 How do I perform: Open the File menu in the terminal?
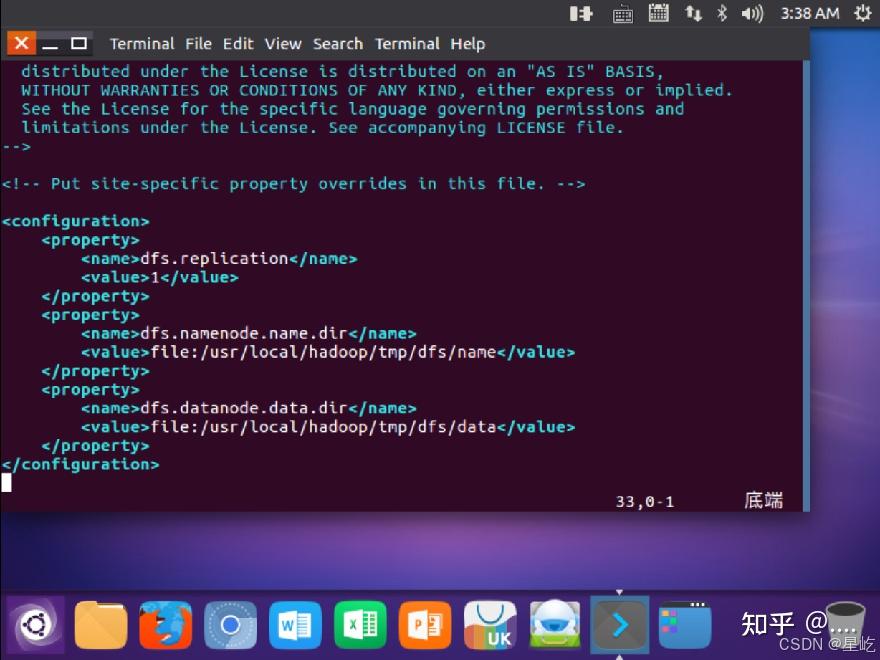(x=198, y=43)
